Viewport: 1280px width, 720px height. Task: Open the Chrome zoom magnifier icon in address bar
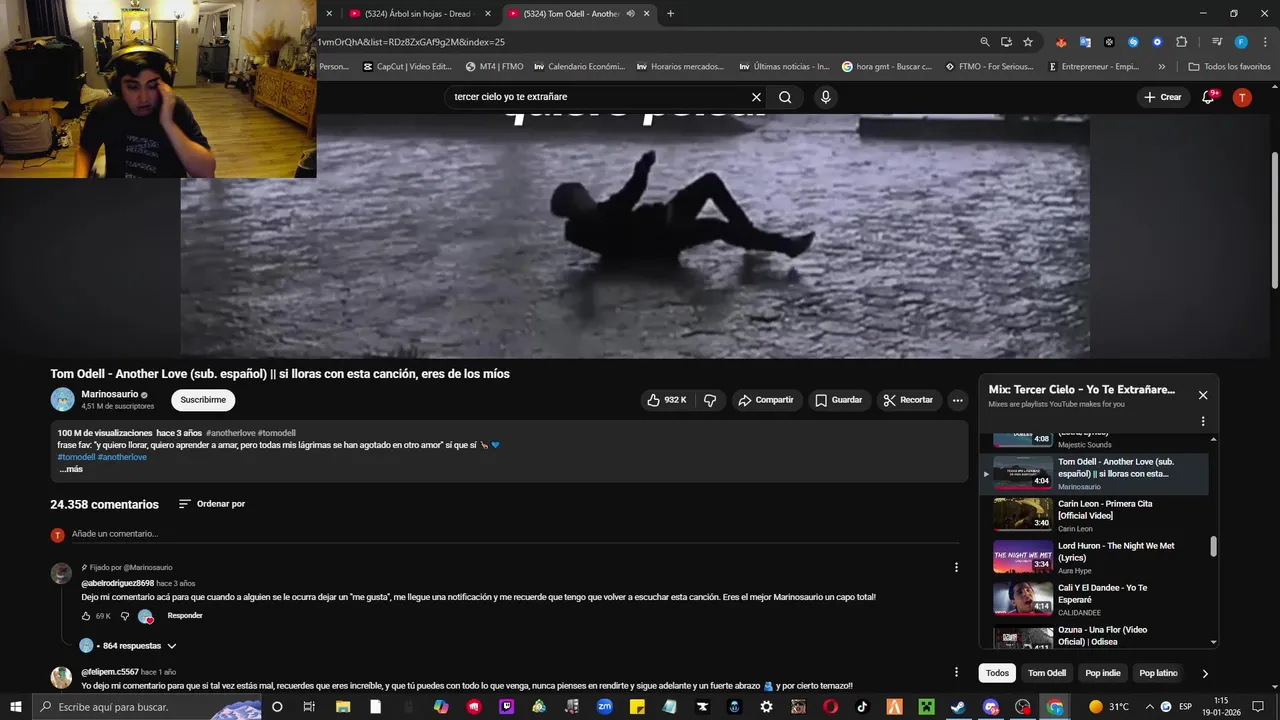pos(985,42)
